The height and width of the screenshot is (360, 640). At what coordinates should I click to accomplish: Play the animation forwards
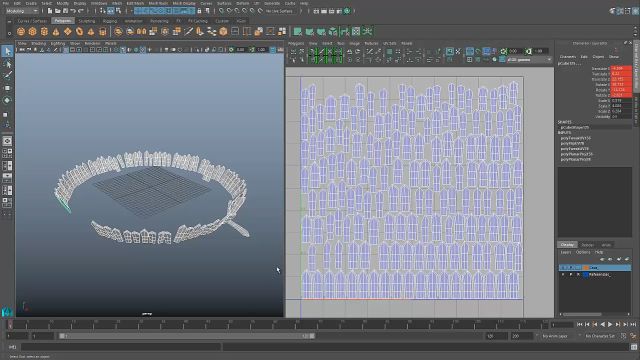pyautogui.click(x=610, y=324)
